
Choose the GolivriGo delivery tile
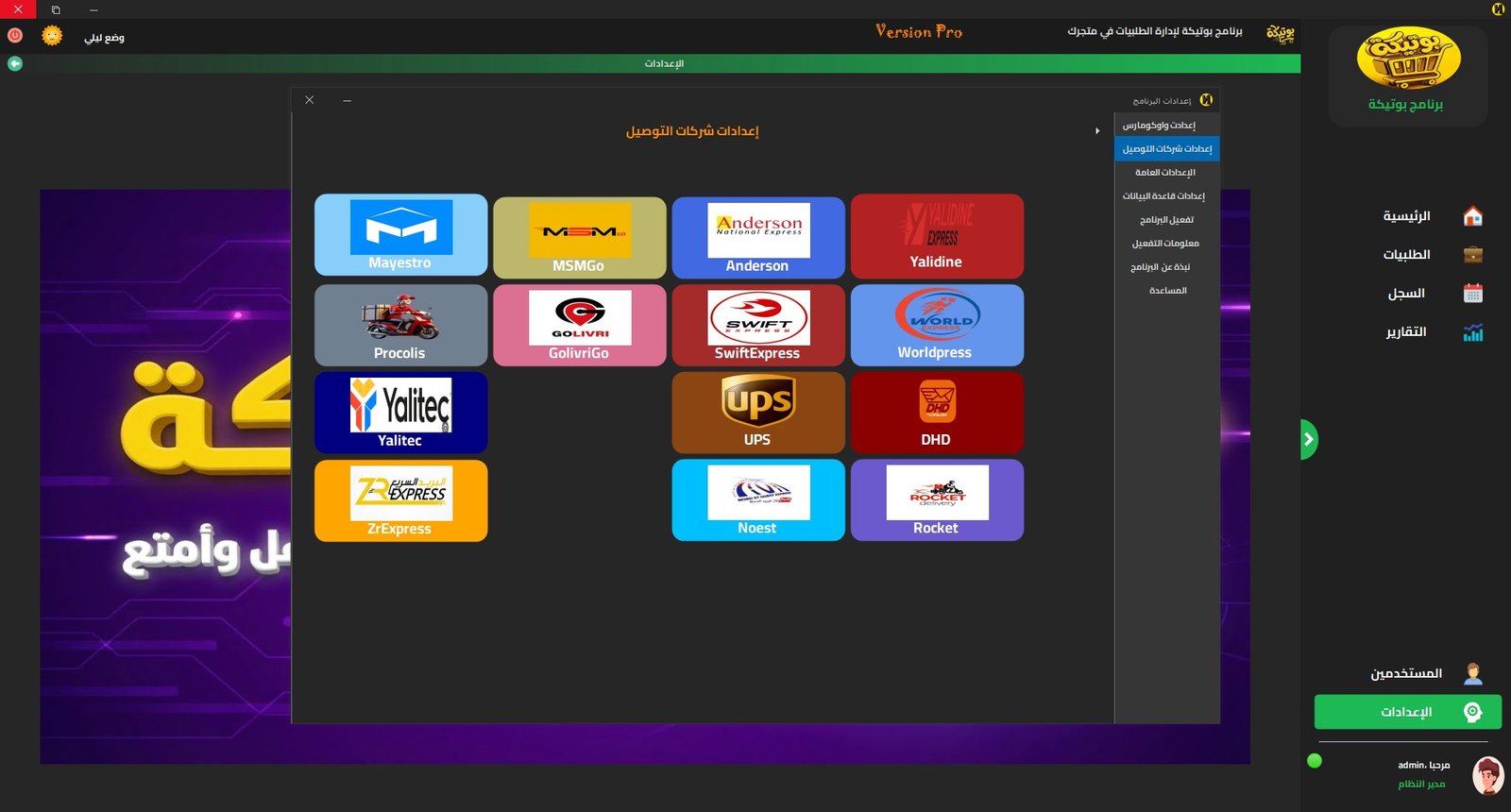click(x=579, y=325)
